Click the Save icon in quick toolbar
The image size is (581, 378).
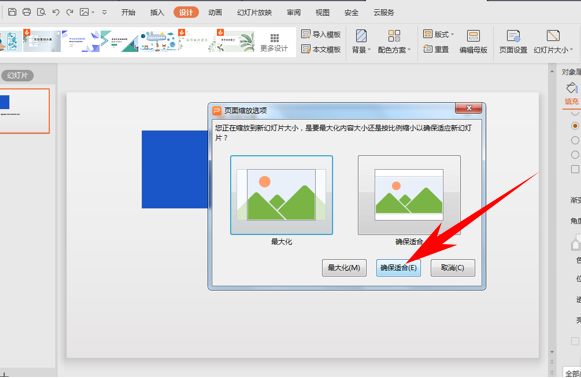pyautogui.click(x=12, y=12)
